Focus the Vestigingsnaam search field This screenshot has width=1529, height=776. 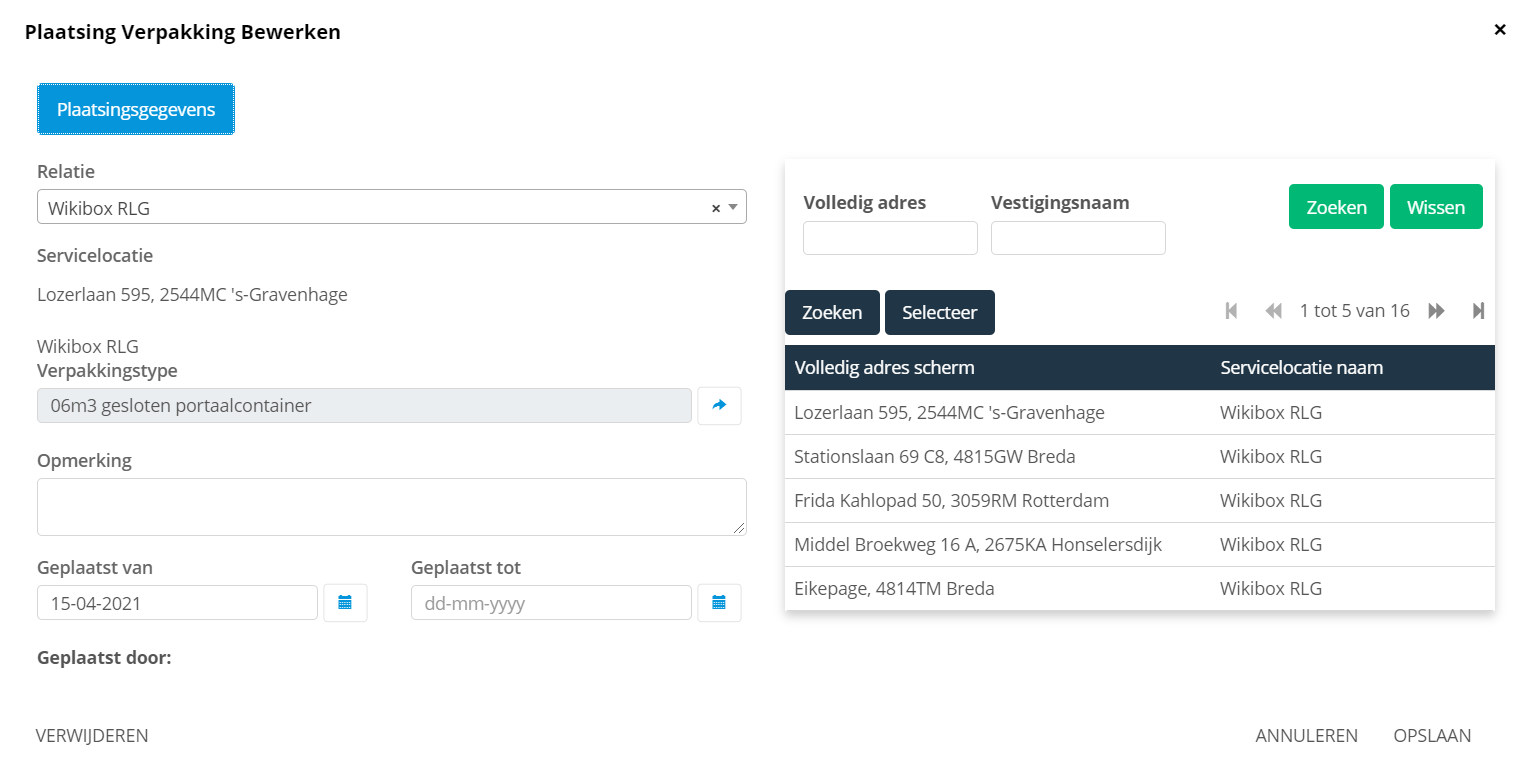tap(1078, 238)
